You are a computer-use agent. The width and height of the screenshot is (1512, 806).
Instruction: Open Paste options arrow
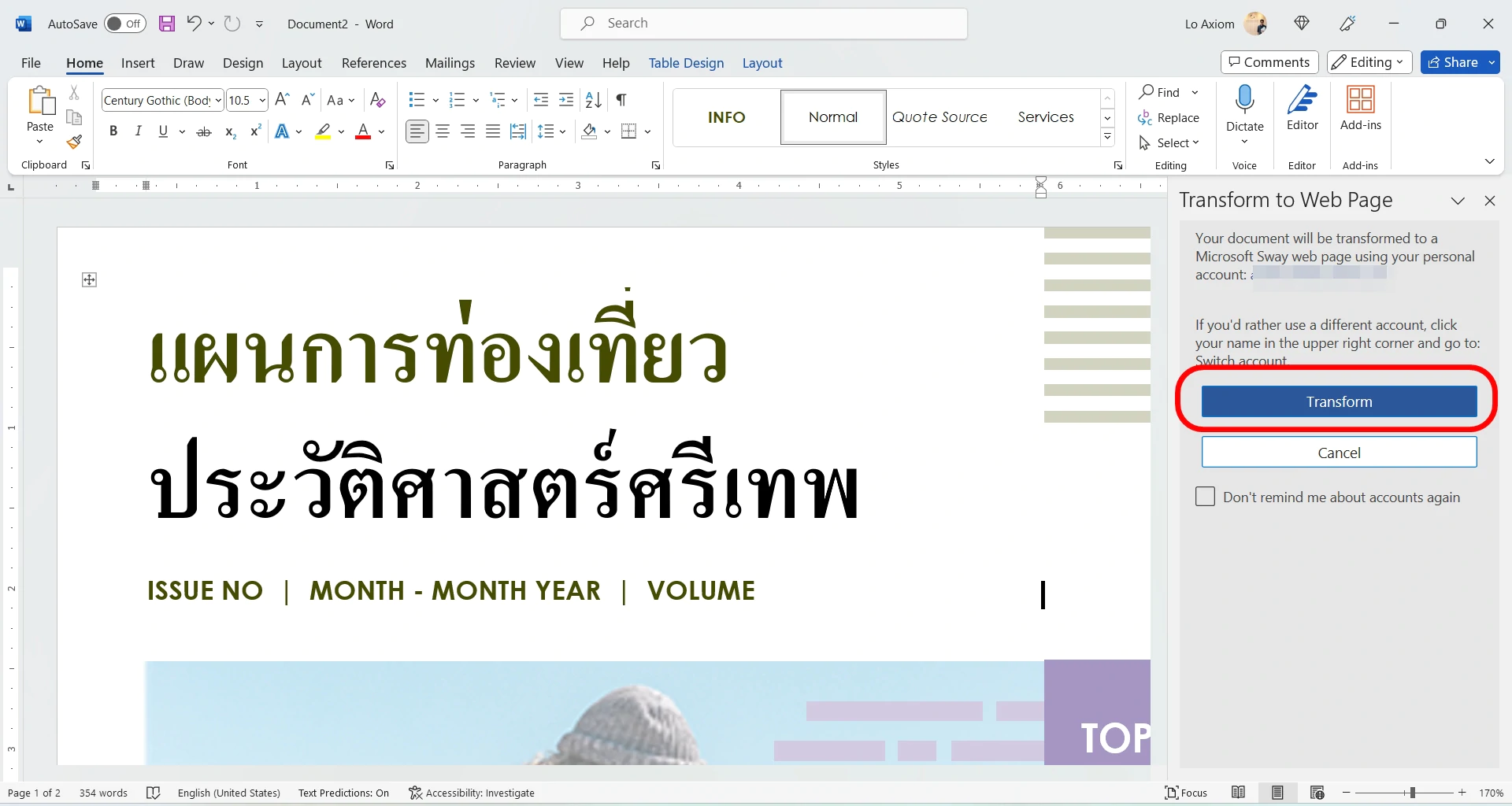tap(40, 142)
